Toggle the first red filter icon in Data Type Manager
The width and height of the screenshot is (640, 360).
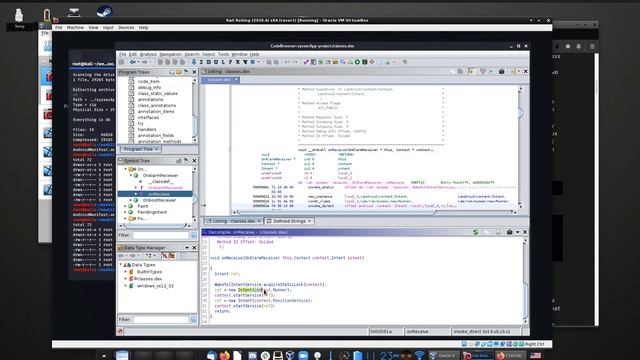click(164, 256)
